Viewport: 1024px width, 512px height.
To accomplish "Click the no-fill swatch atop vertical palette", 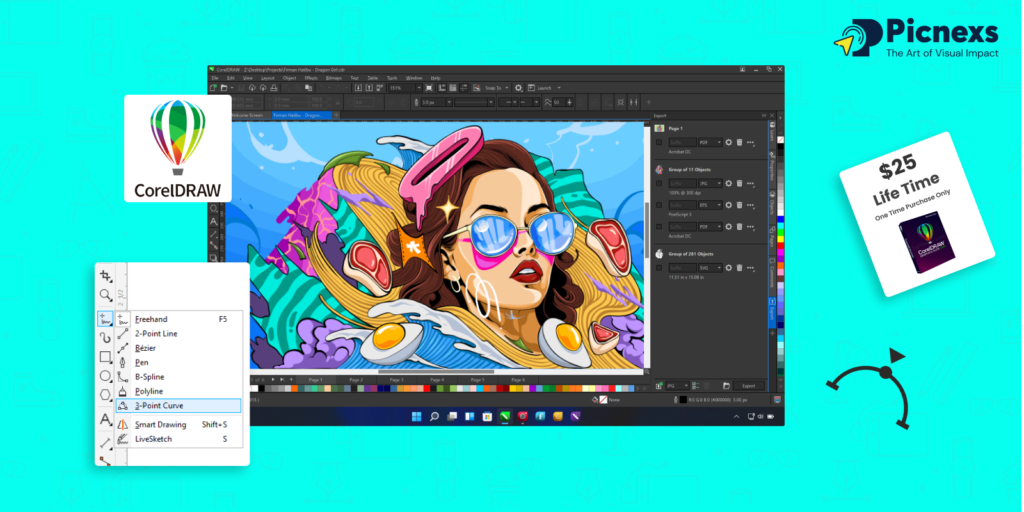I will [x=780, y=140].
